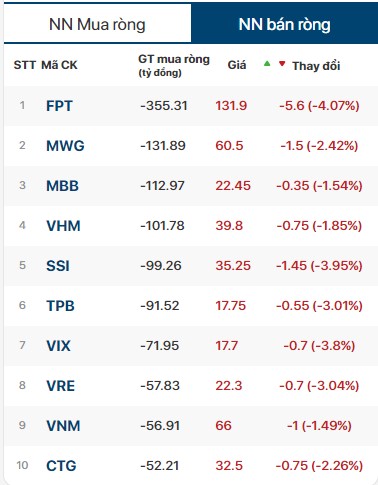This screenshot has height=485, width=378.
Task: Open the MWG stock code link
Action: (65, 146)
